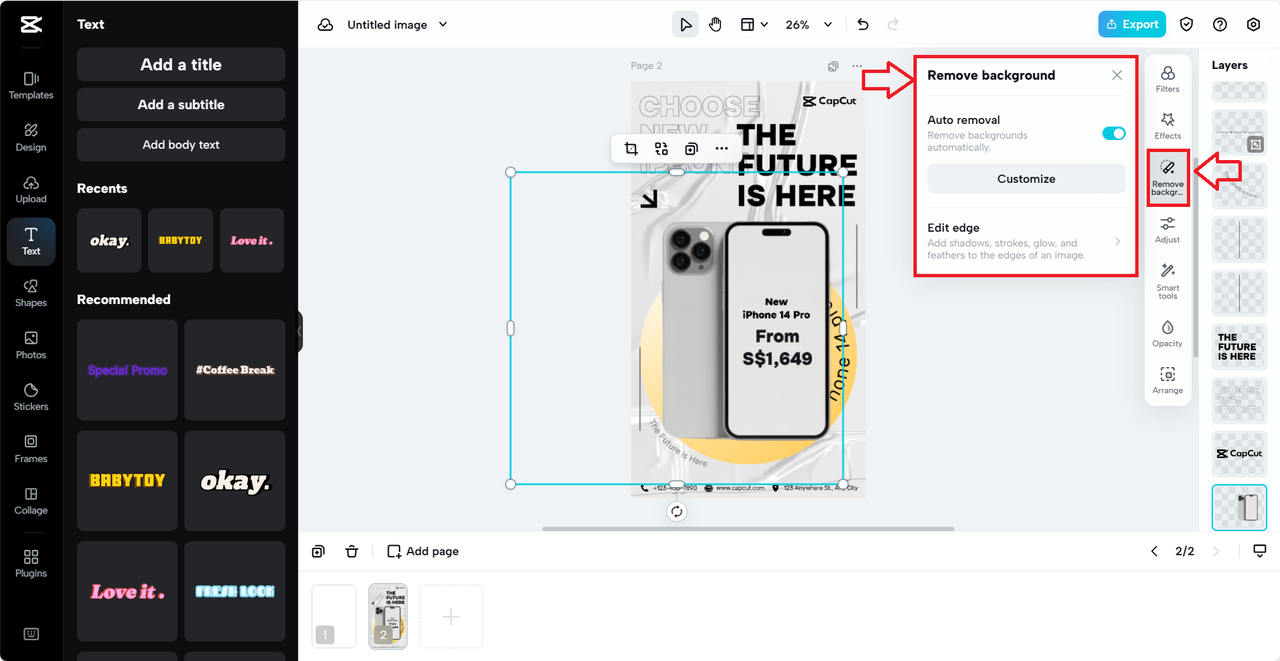Open the Photos sidebar panel
The width and height of the screenshot is (1280, 661).
31,345
